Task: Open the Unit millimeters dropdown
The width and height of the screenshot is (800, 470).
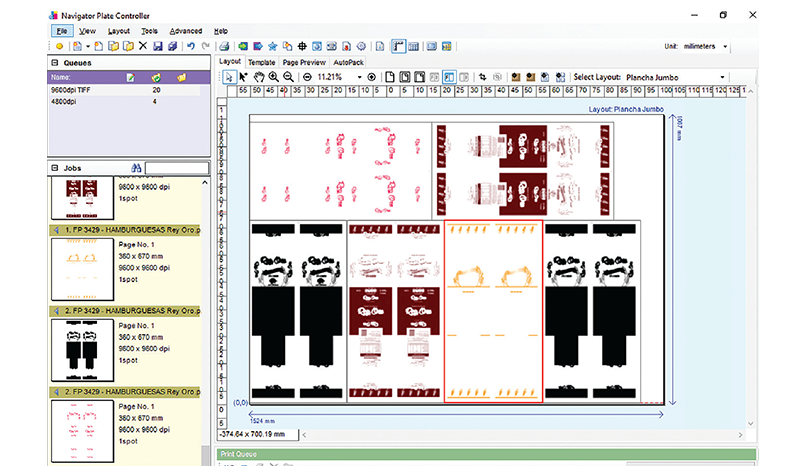Action: (x=725, y=46)
